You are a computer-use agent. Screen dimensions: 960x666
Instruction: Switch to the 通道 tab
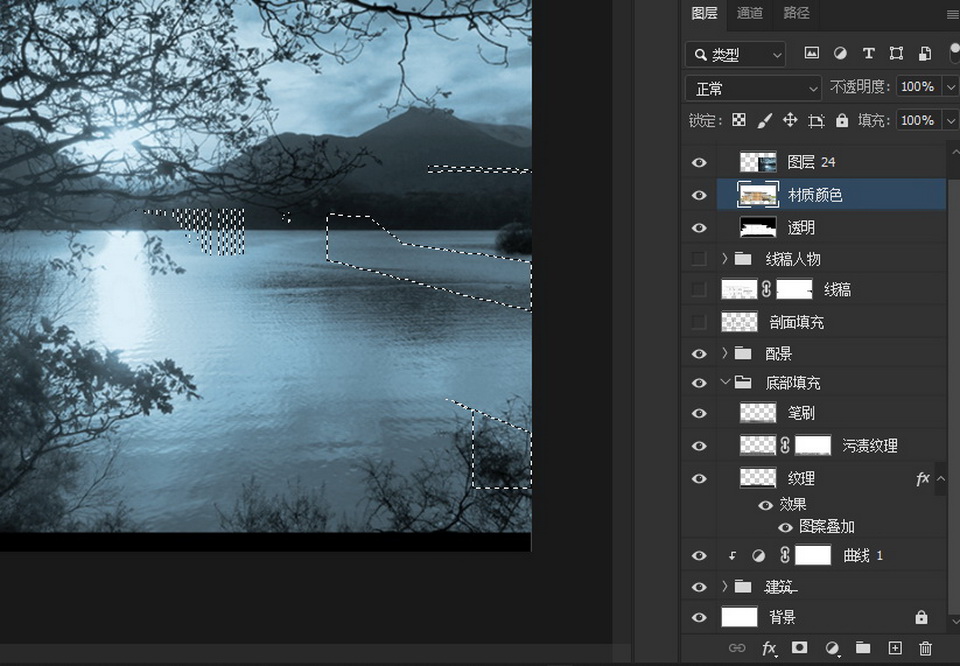tap(750, 13)
